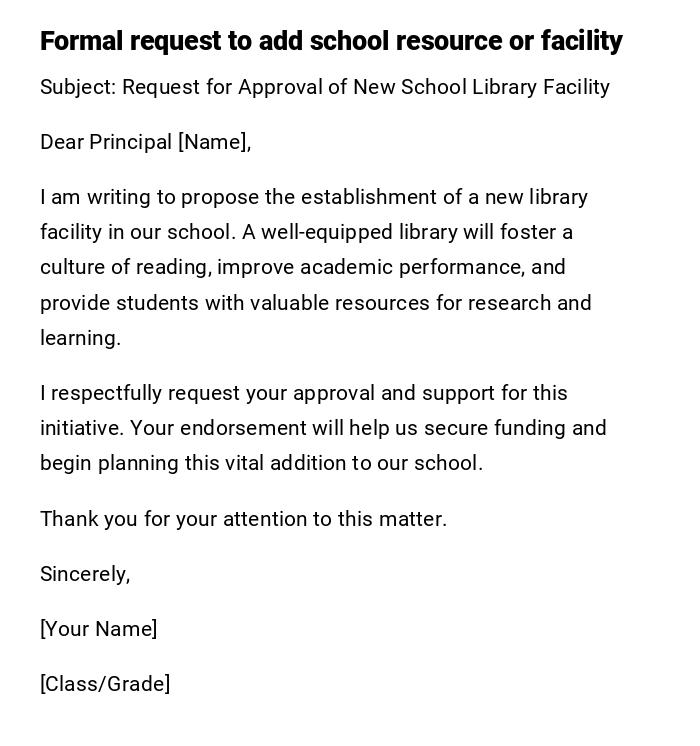Click the line "I respectfully request your approval"
This screenshot has height=746, width=700.
coord(303,393)
